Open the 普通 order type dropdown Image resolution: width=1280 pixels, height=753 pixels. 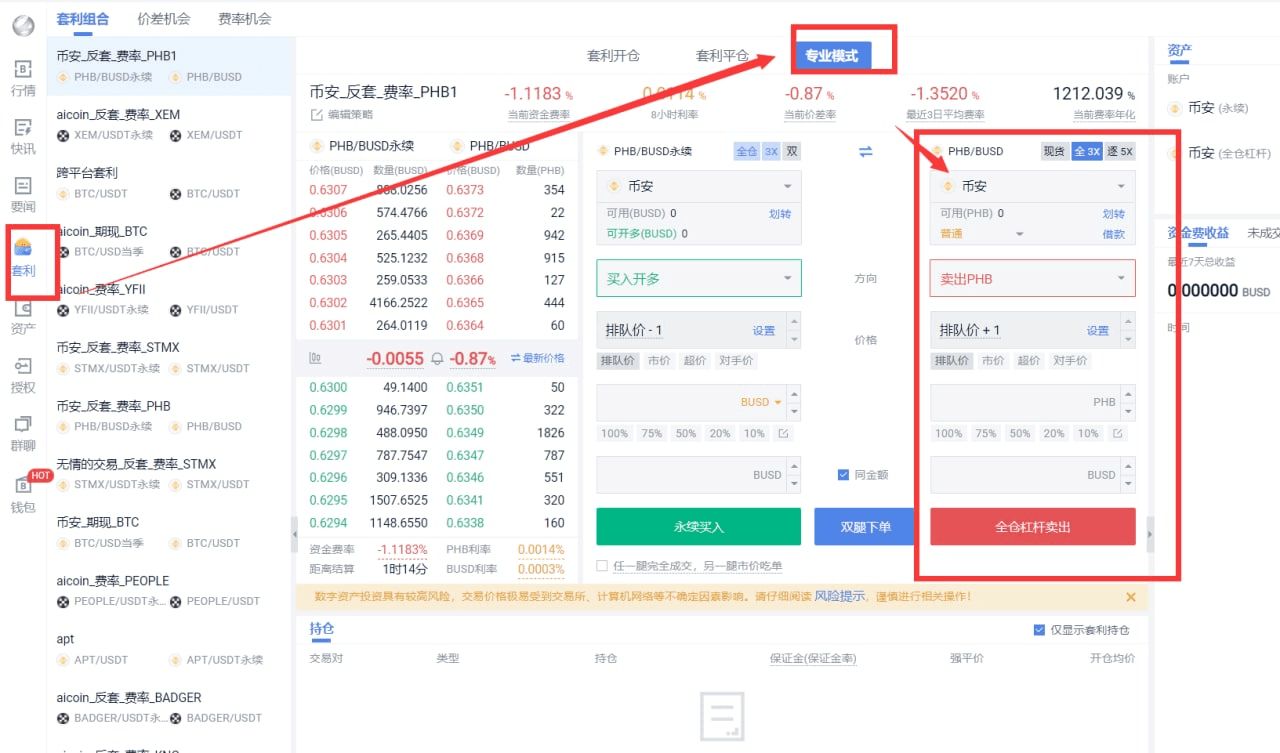click(982, 234)
